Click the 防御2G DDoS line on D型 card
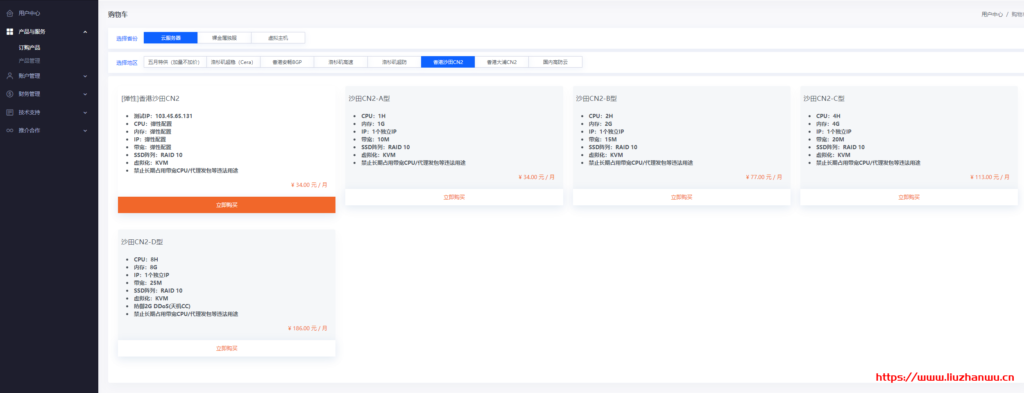 (163, 306)
